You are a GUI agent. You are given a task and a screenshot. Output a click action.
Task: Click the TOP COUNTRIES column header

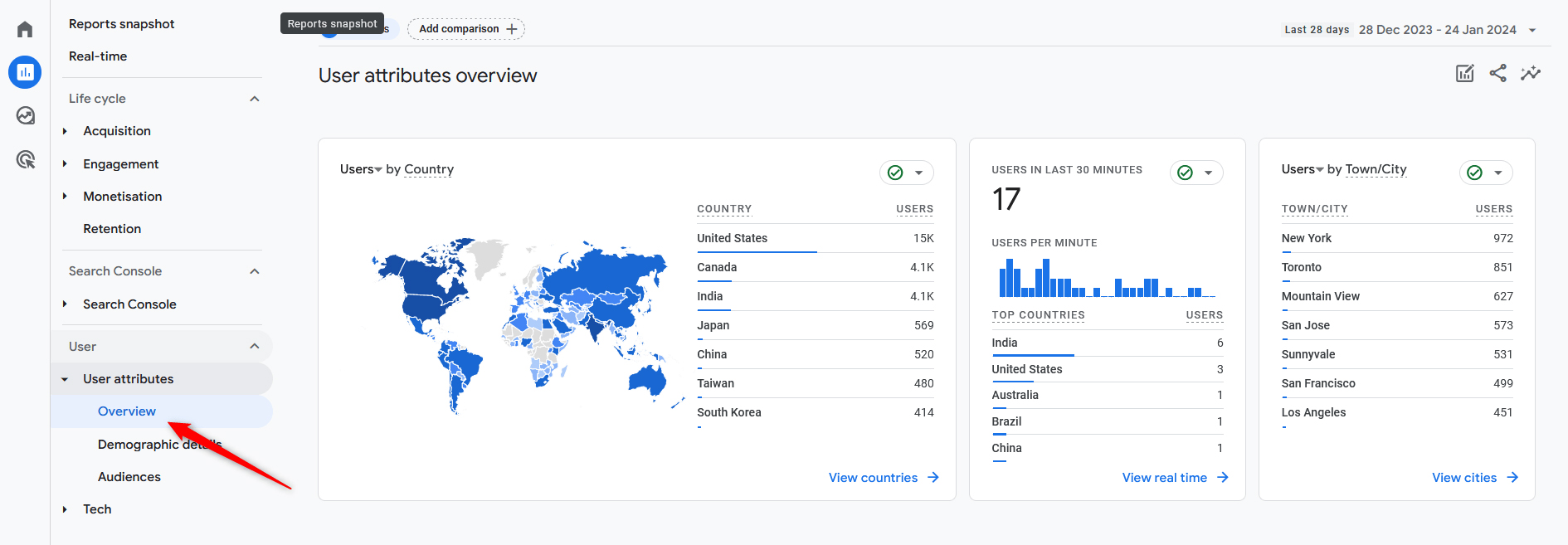coord(1038,315)
